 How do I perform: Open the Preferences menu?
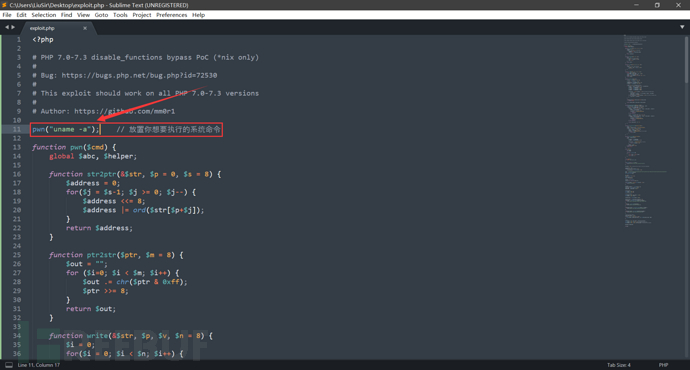172,15
